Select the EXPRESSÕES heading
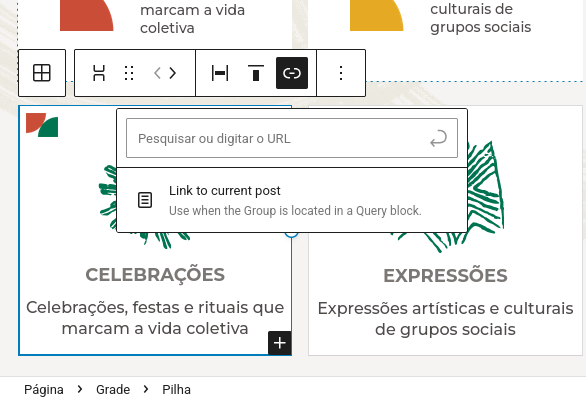 [445, 276]
